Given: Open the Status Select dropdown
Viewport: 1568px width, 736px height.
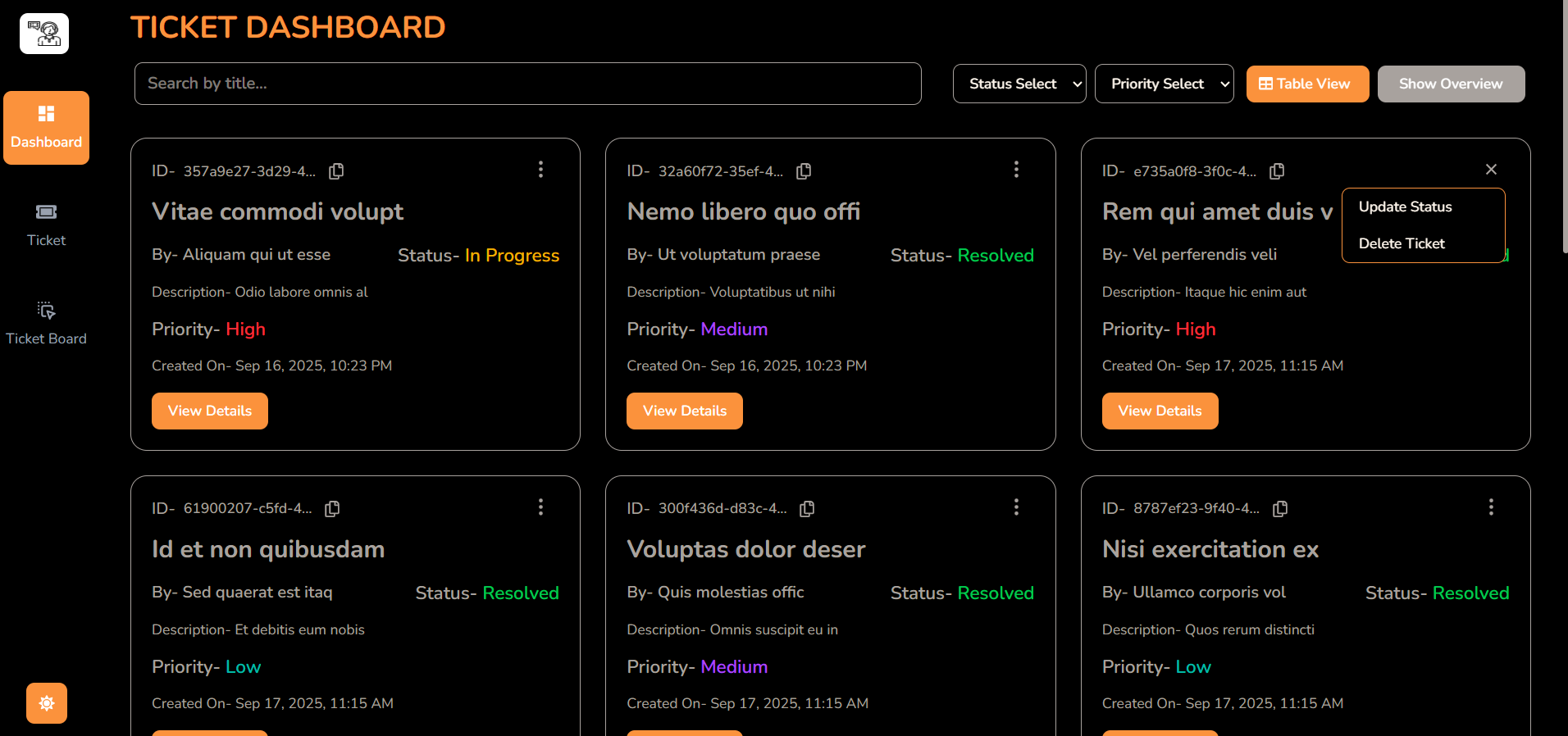Looking at the screenshot, I should pyautogui.click(x=1019, y=84).
